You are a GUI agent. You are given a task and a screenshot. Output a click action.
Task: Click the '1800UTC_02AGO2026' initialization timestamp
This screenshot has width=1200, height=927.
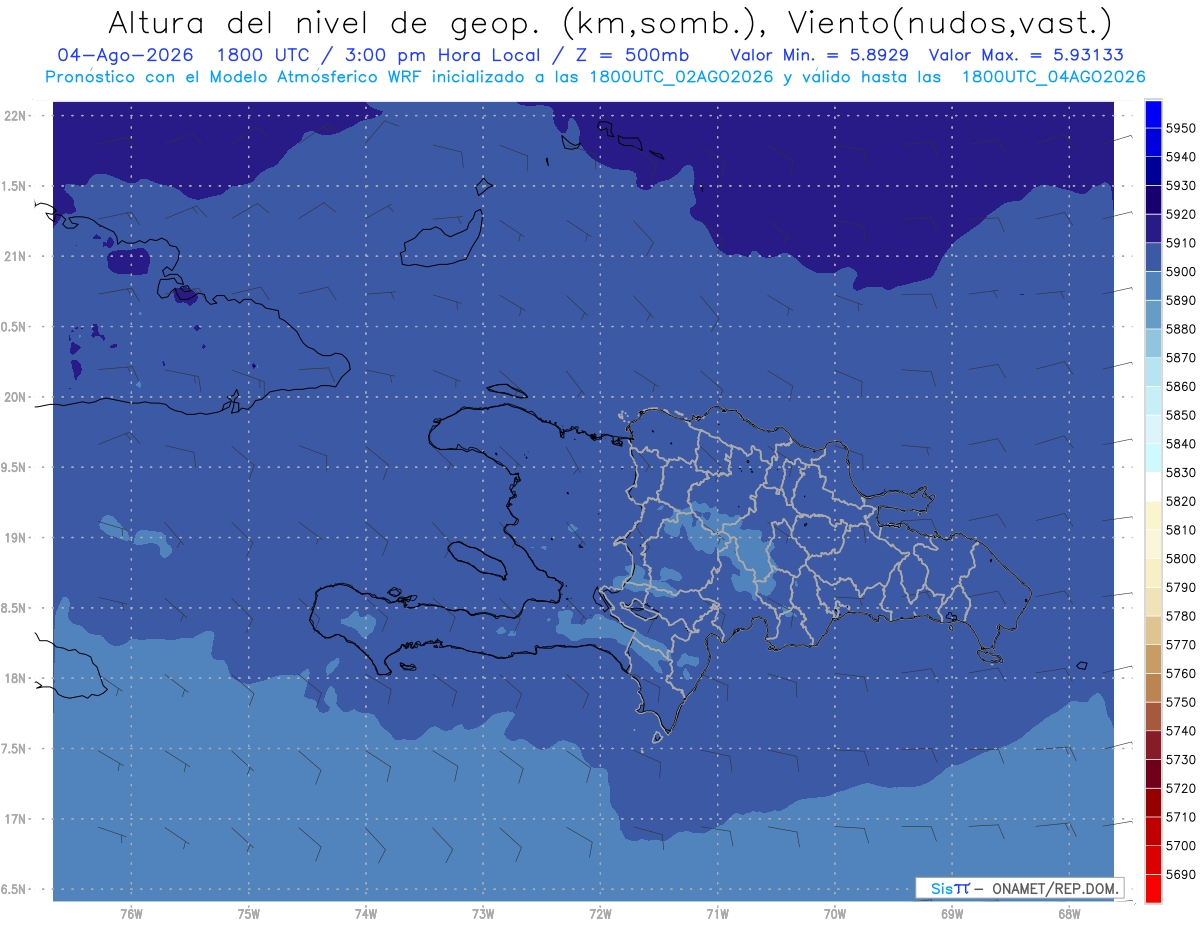681,77
